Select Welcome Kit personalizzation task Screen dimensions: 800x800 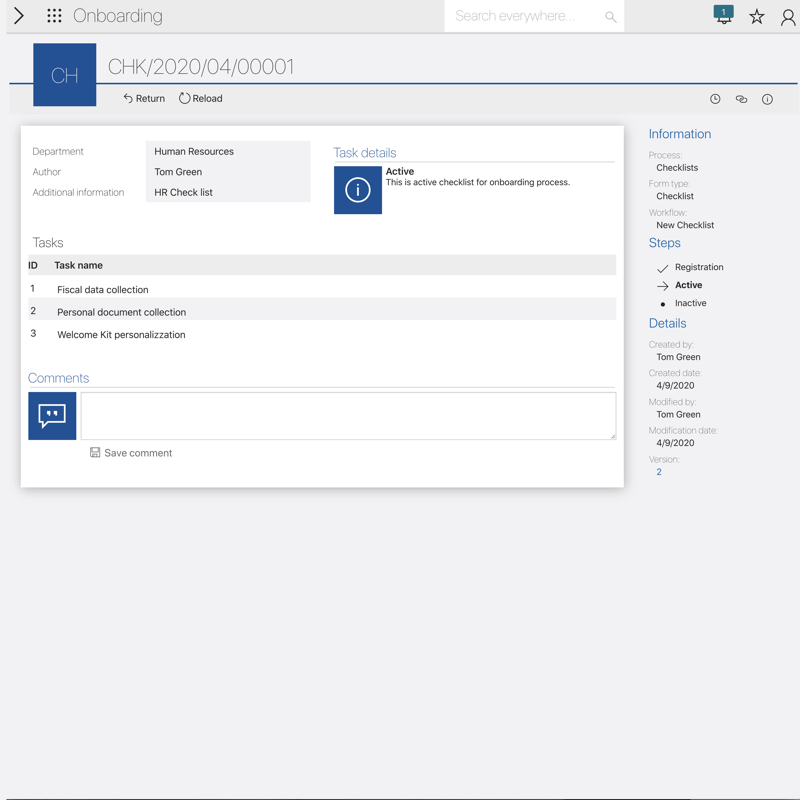click(121, 335)
